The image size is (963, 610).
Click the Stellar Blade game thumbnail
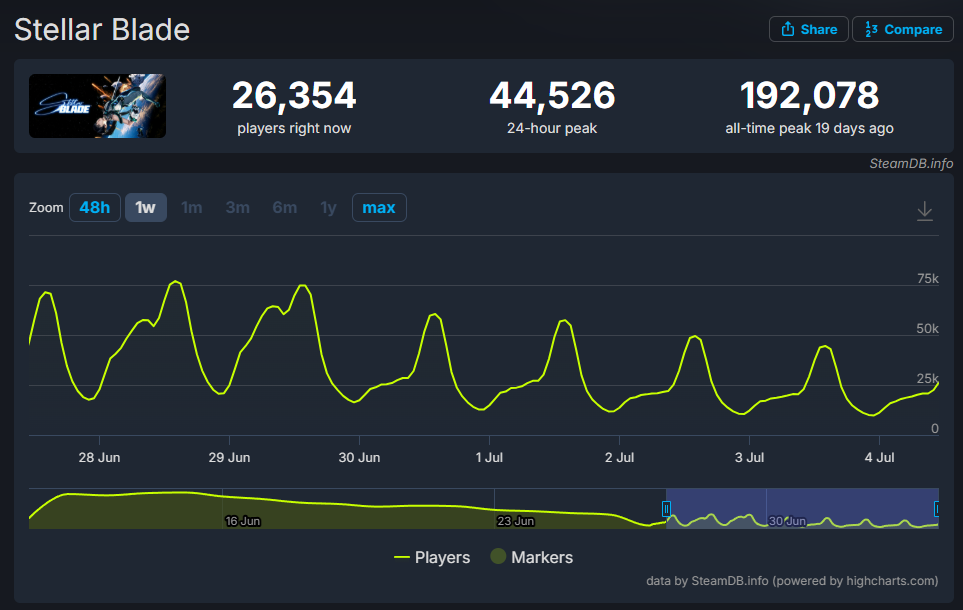click(97, 106)
